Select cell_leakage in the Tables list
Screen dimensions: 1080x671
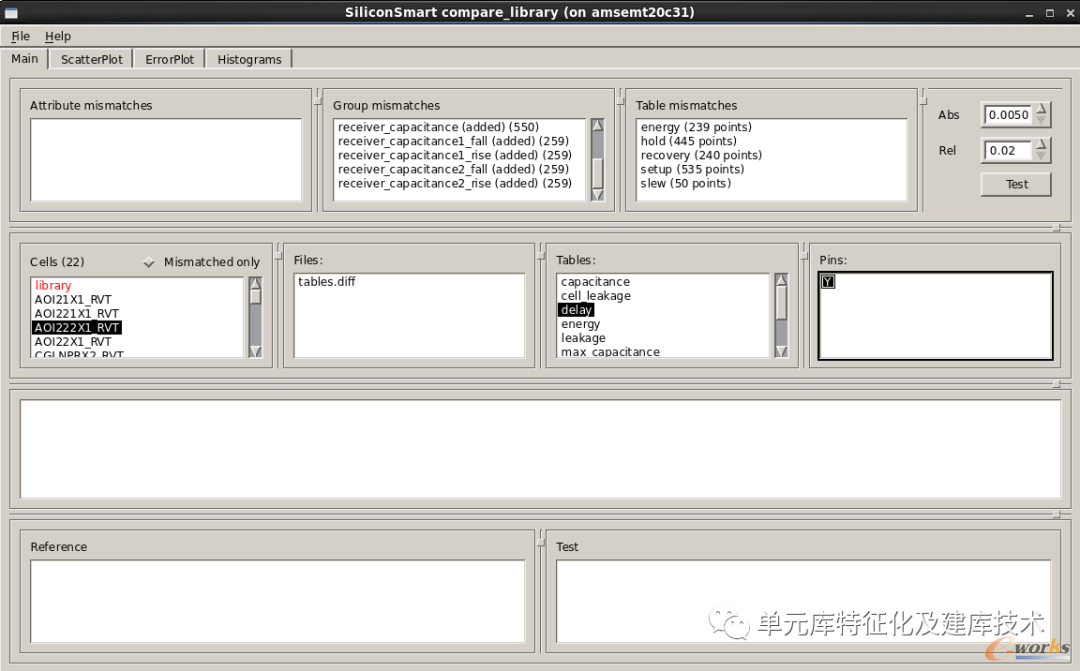pyautogui.click(x=596, y=296)
